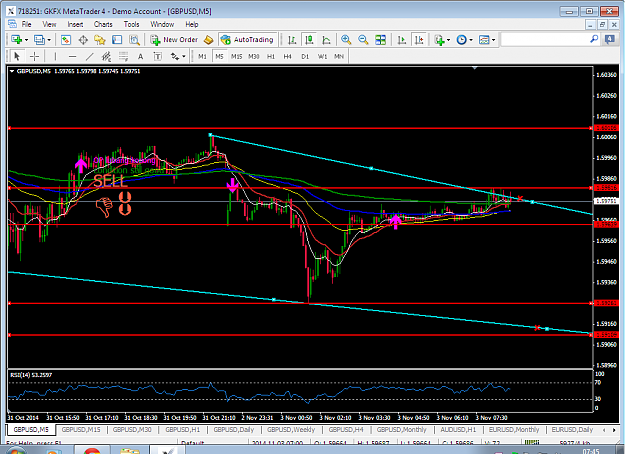Tile chart windows with the grid icon

click(380, 40)
